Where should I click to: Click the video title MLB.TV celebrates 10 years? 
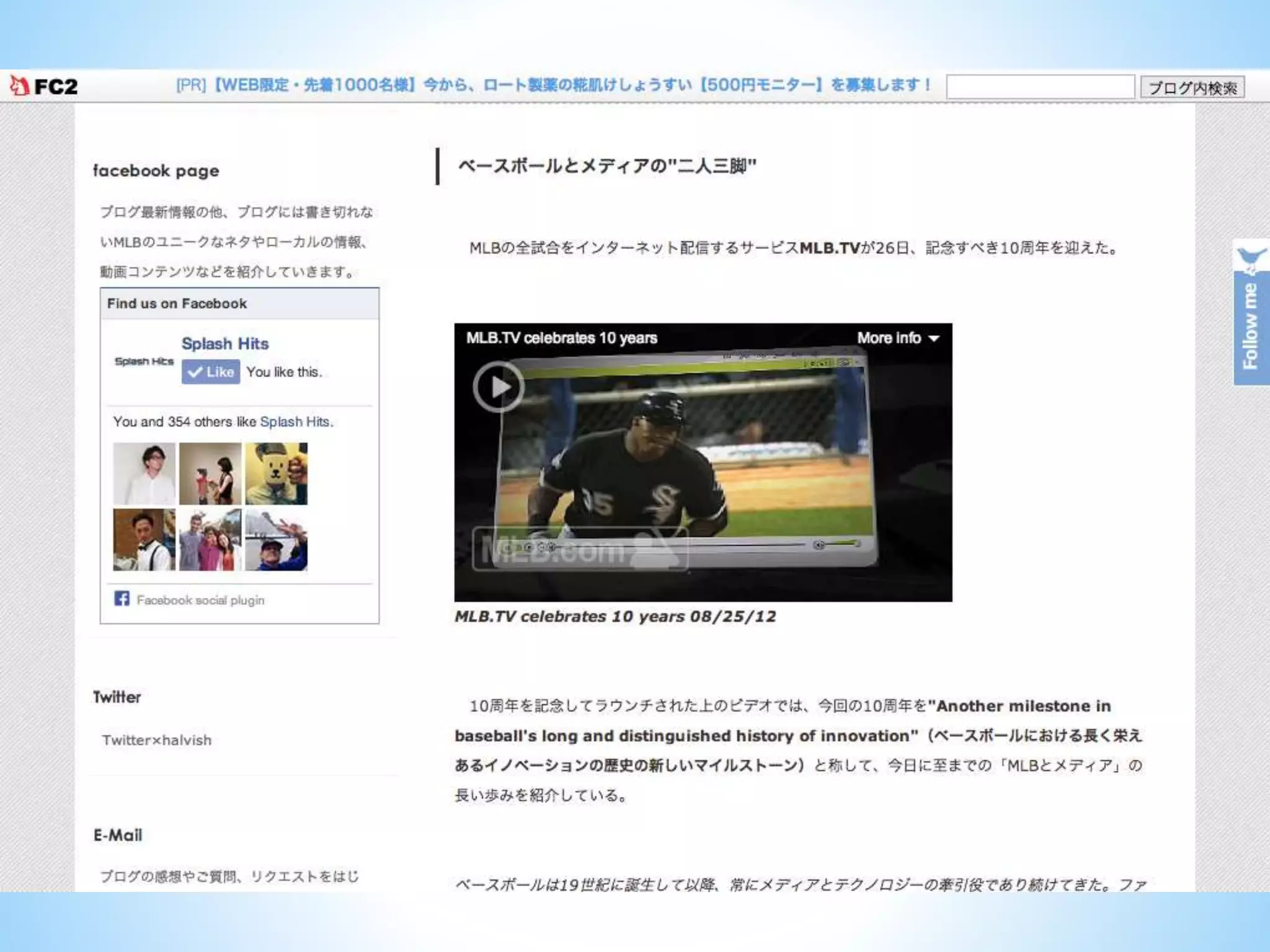(561, 338)
